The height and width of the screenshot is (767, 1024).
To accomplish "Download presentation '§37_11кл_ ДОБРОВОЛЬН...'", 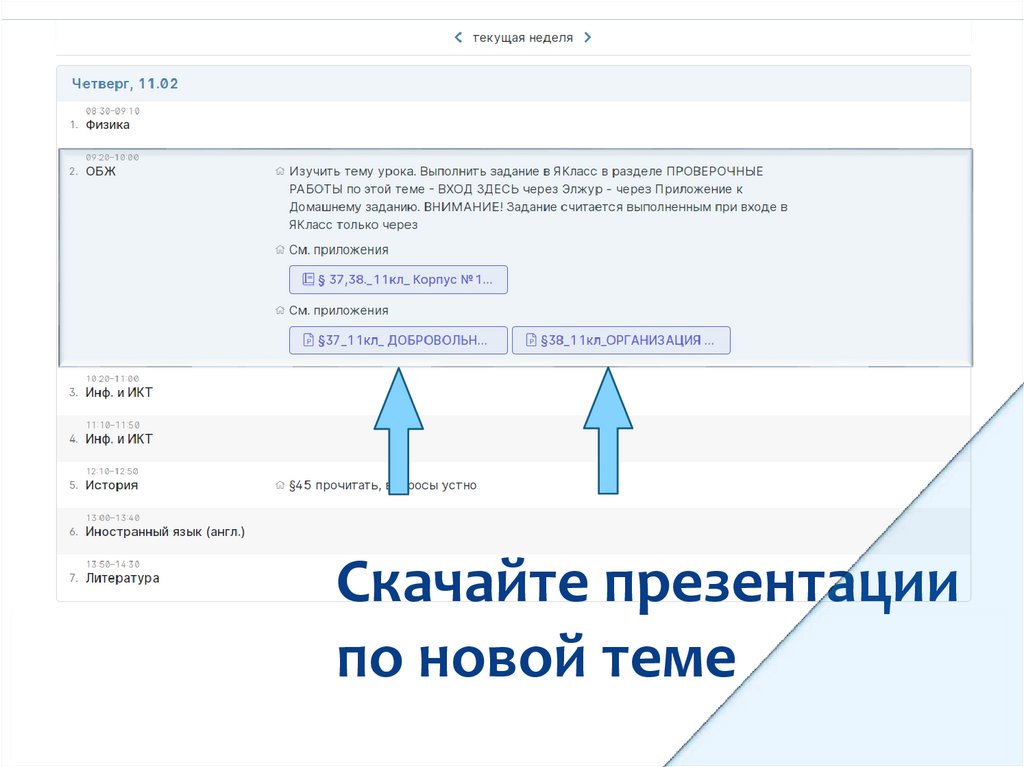I will point(398,340).
